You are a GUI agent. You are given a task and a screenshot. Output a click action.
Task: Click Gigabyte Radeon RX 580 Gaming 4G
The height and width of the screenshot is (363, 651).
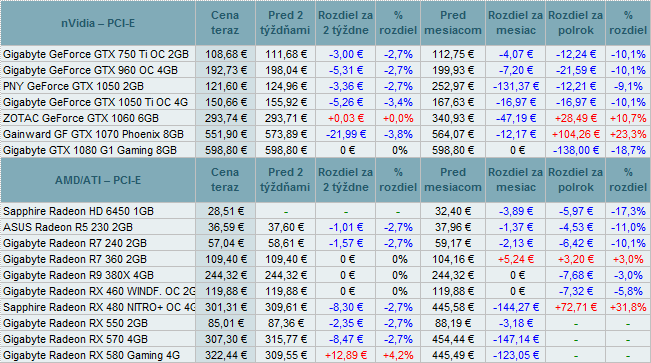pyautogui.click(x=91, y=356)
